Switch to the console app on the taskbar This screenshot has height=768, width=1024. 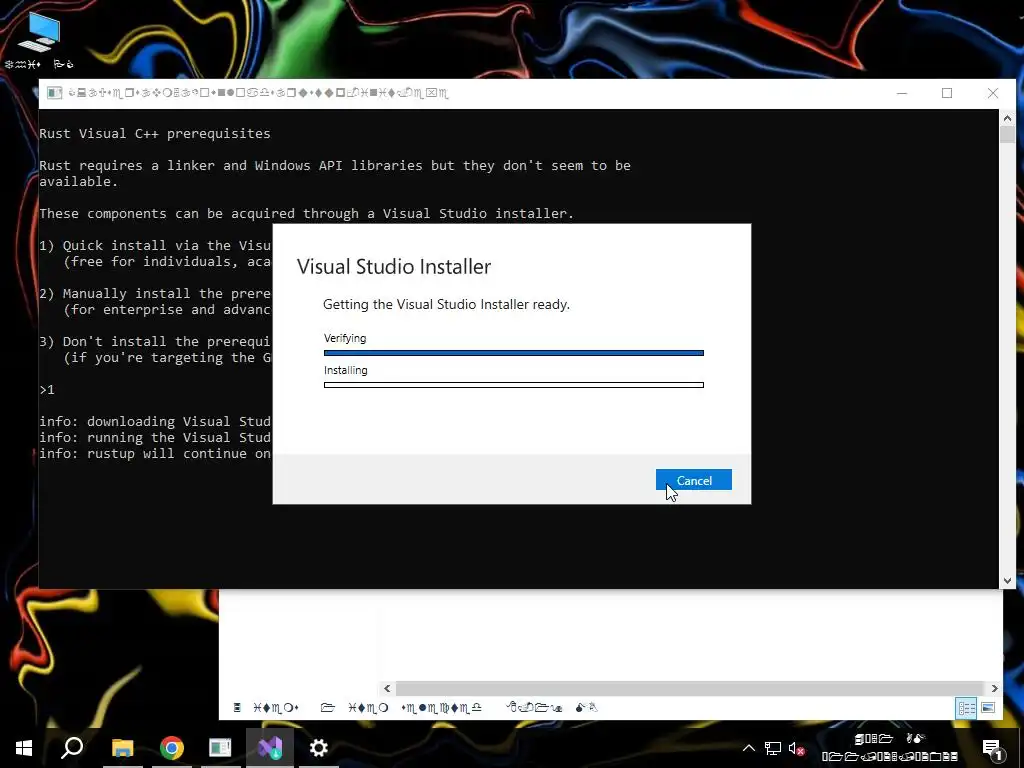pos(220,748)
